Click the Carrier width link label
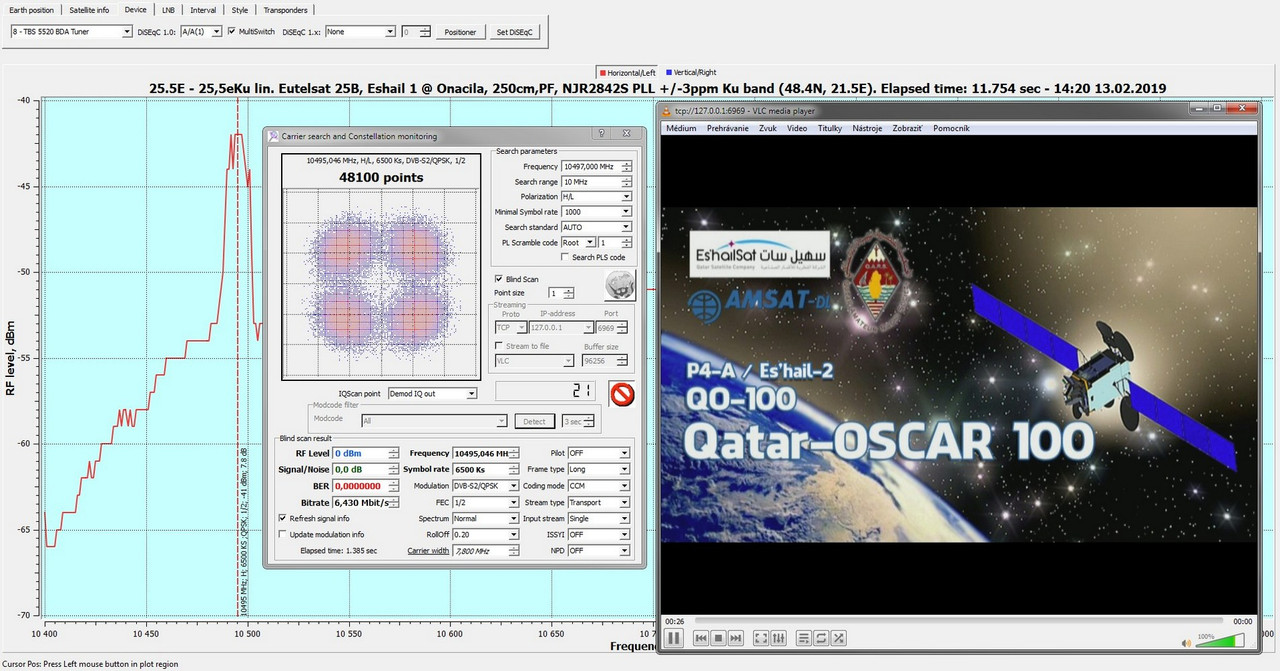This screenshot has width=1280, height=671. (427, 550)
